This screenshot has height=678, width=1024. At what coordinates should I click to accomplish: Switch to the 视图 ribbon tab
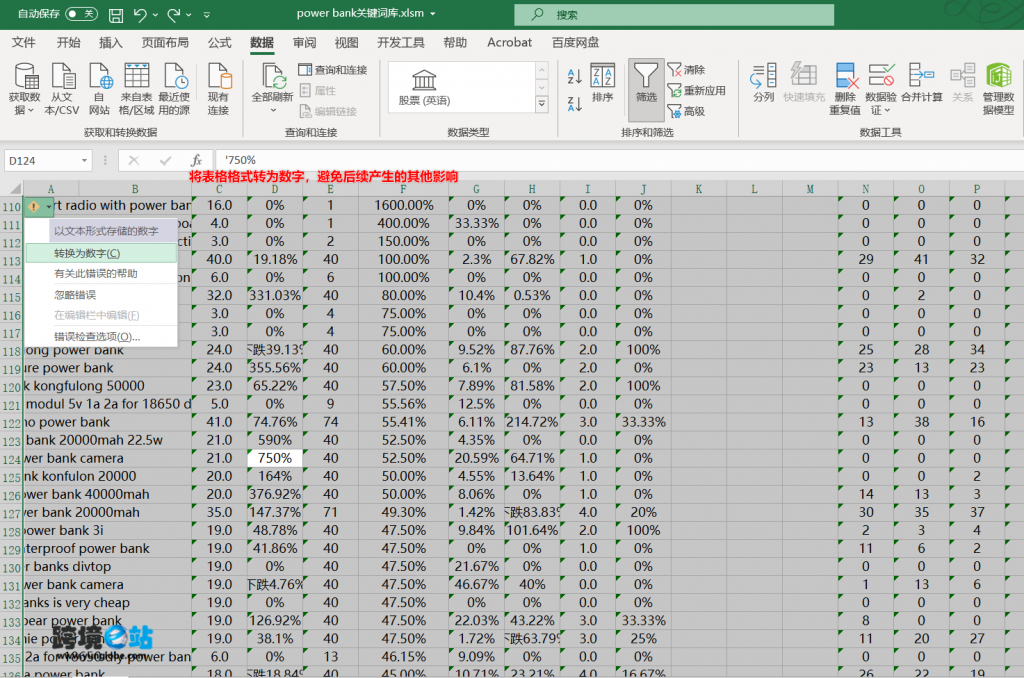point(347,42)
